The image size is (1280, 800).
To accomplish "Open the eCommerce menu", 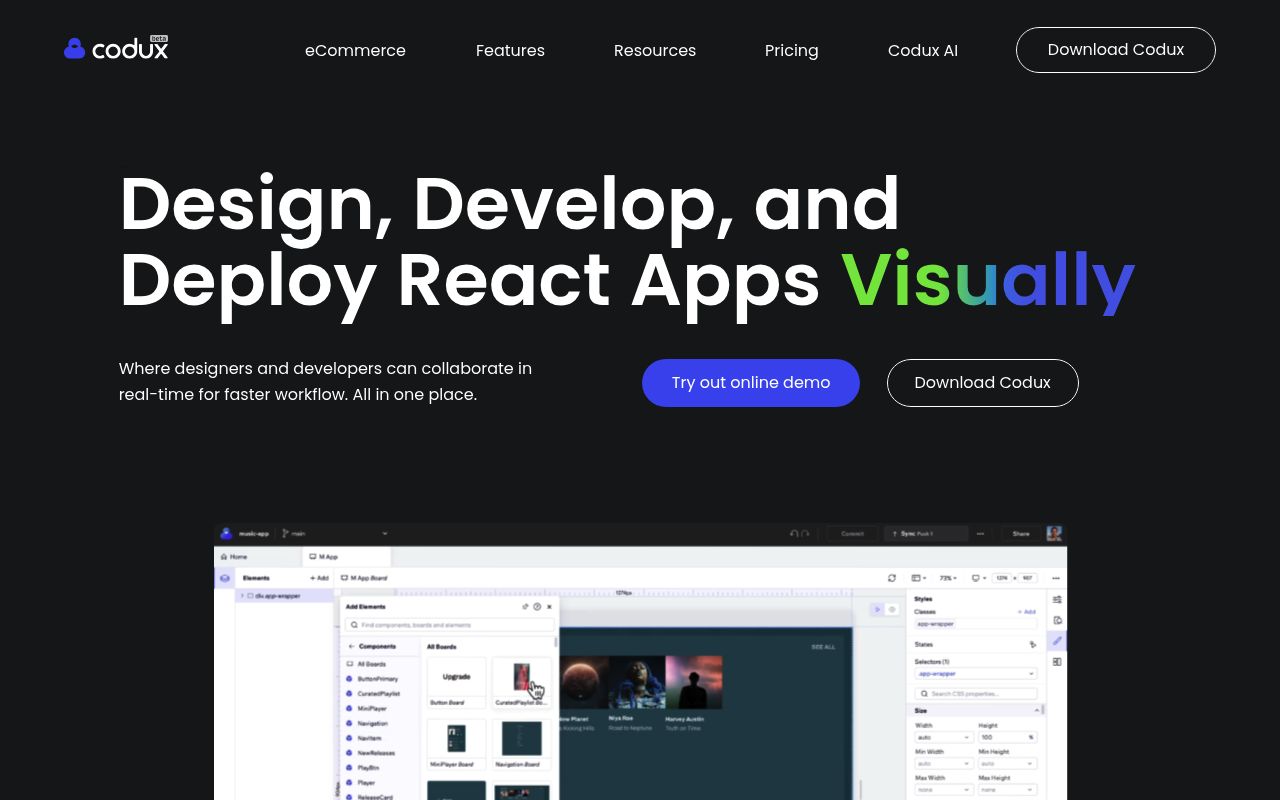I will (355, 50).
